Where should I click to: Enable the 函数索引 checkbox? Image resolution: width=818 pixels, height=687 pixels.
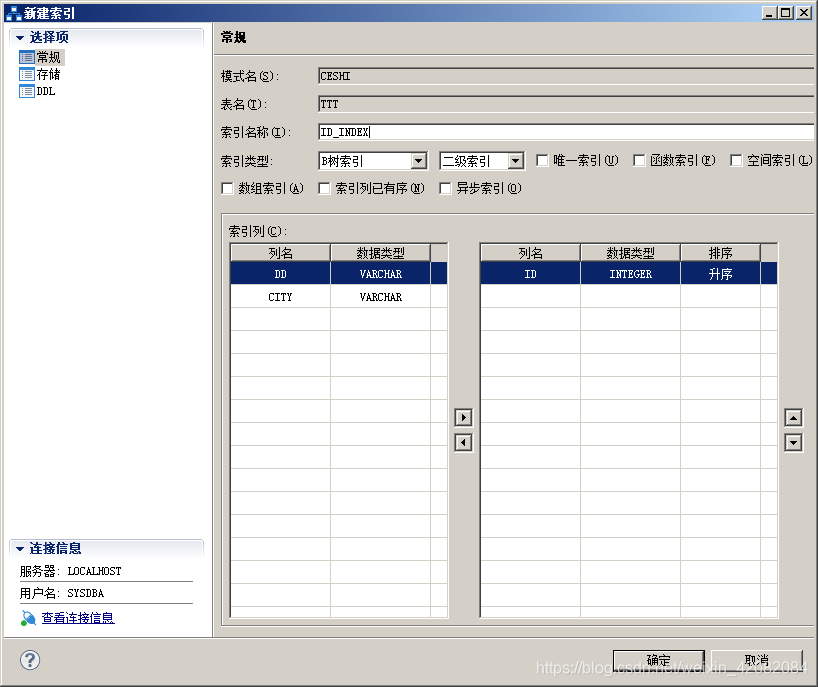coord(639,160)
